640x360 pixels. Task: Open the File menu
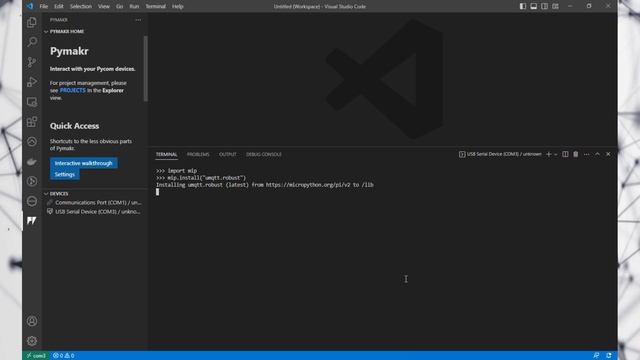[44, 6]
